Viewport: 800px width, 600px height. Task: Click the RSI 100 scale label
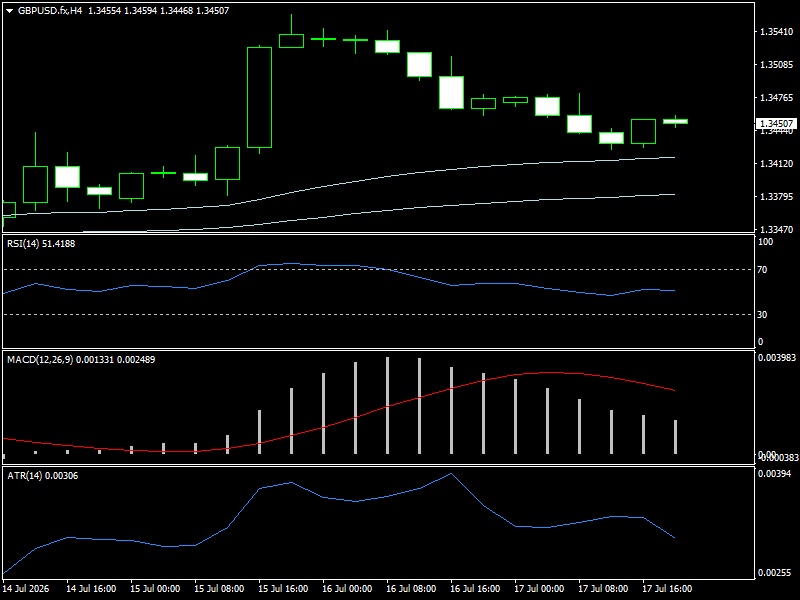click(x=765, y=242)
